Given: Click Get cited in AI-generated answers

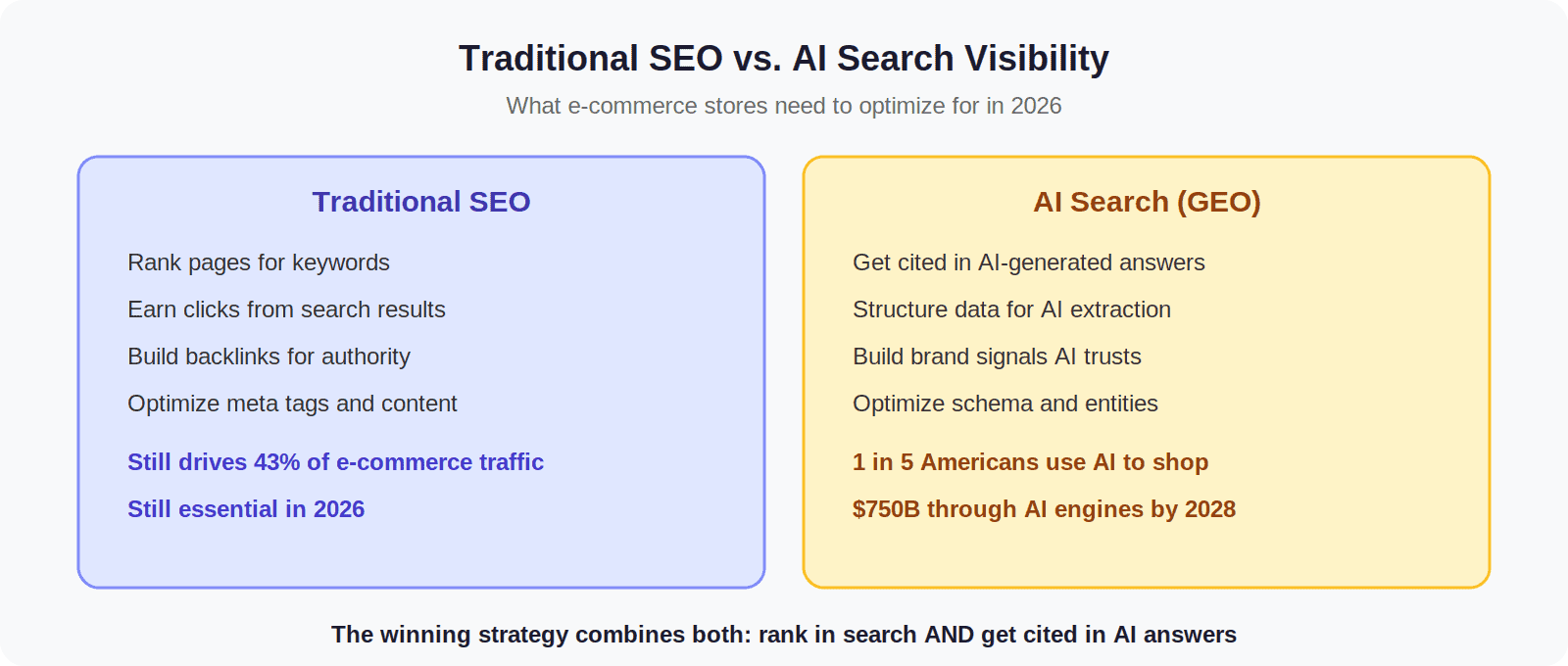Looking at the screenshot, I should coord(1029,262).
